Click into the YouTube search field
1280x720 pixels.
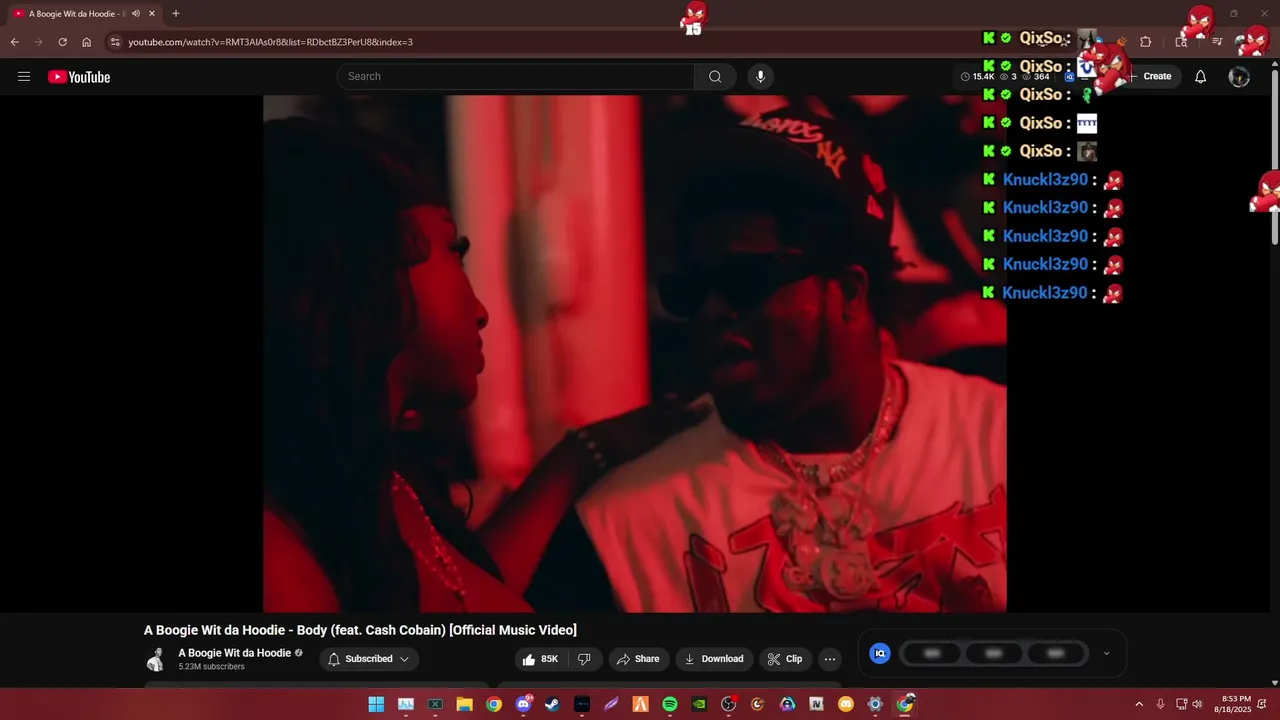[x=516, y=77]
